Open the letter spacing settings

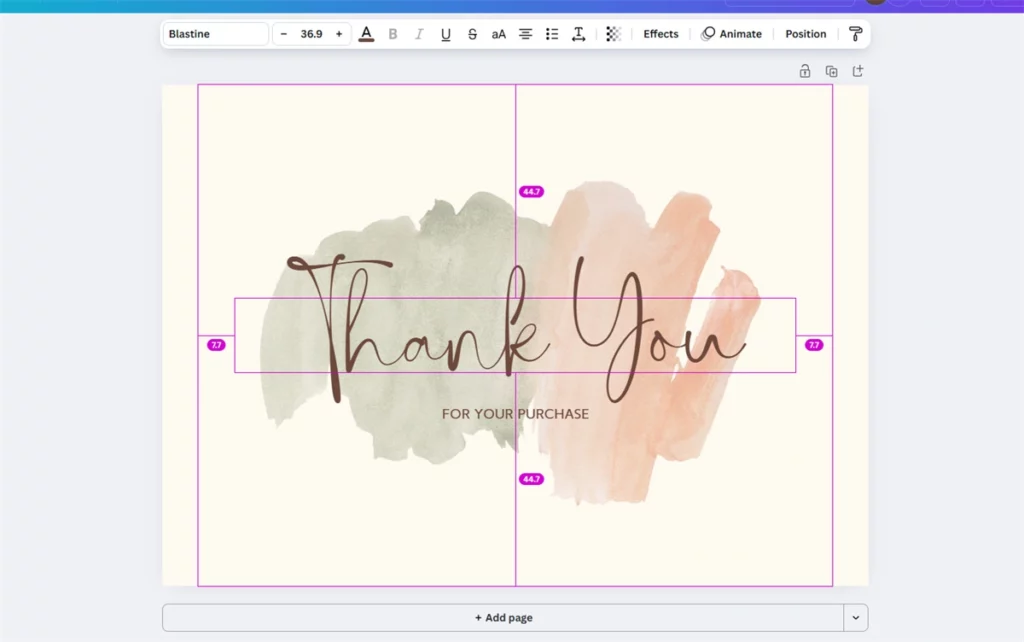tap(578, 33)
